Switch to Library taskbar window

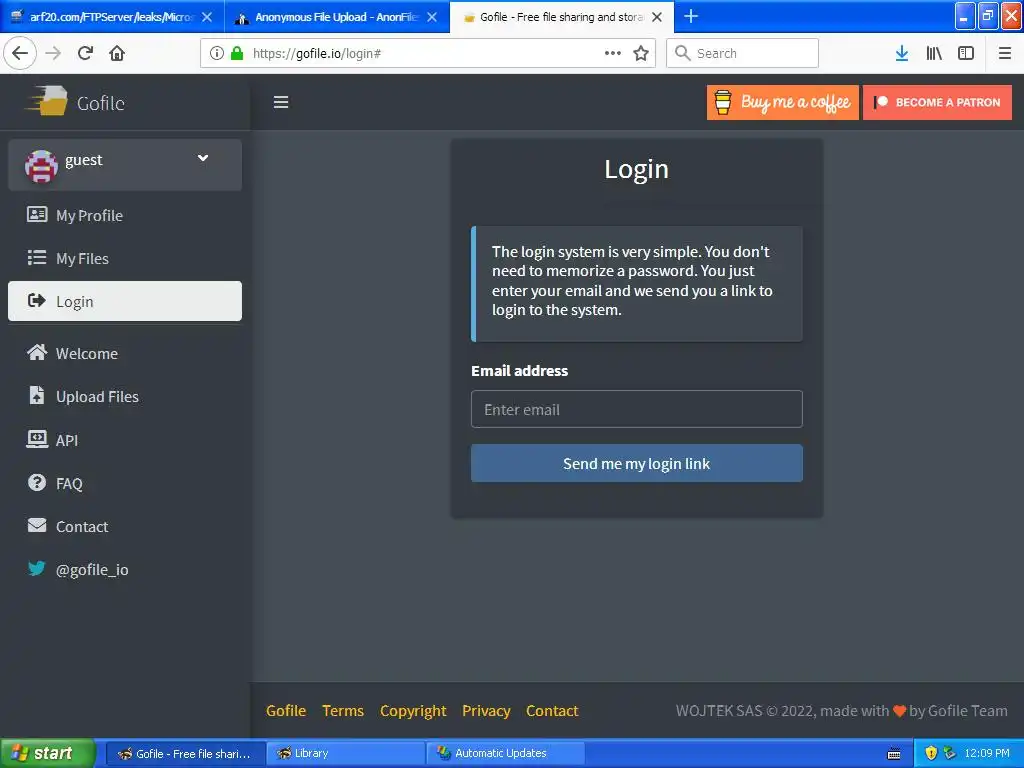(345, 753)
